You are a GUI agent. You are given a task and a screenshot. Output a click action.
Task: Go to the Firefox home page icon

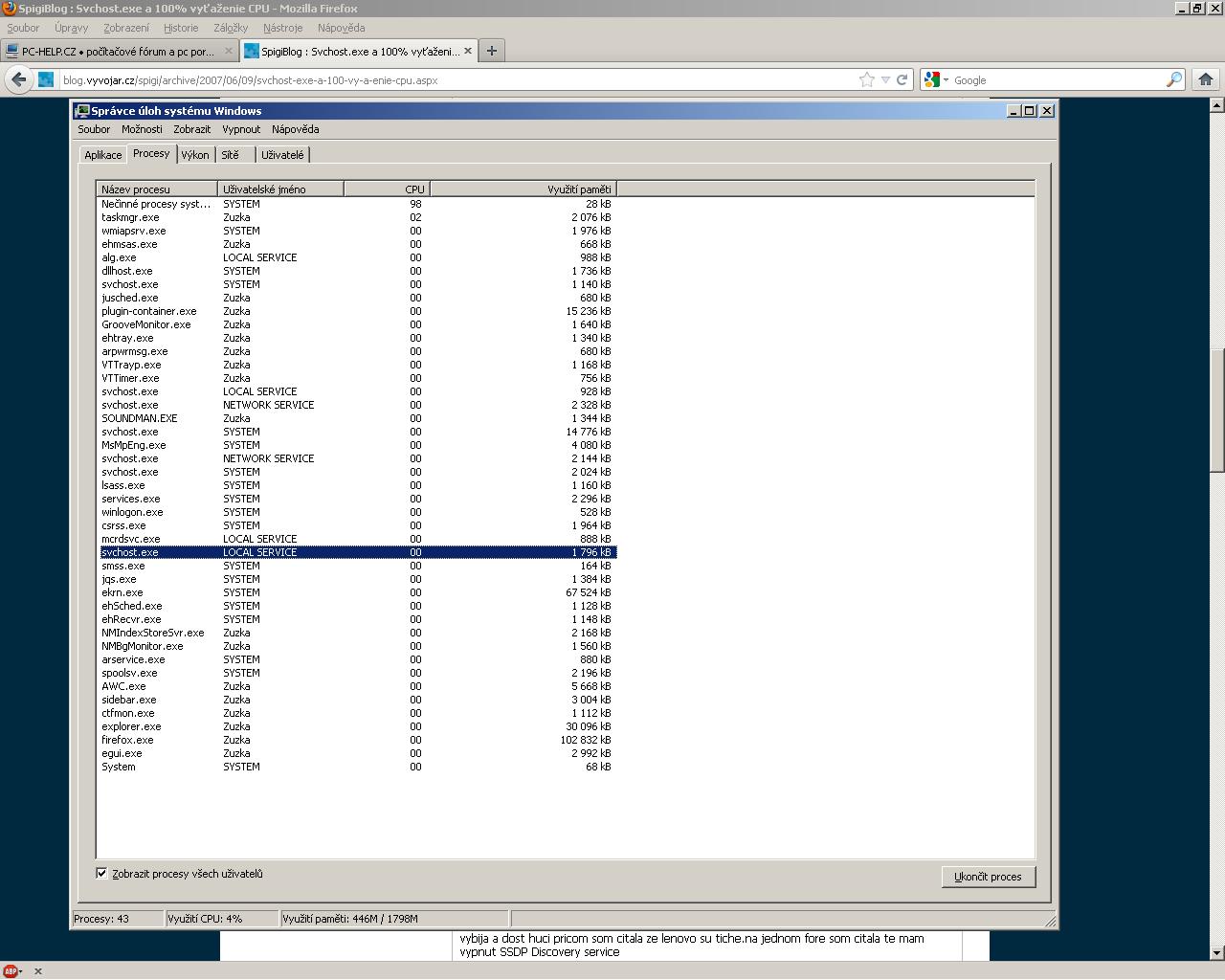click(x=1206, y=80)
